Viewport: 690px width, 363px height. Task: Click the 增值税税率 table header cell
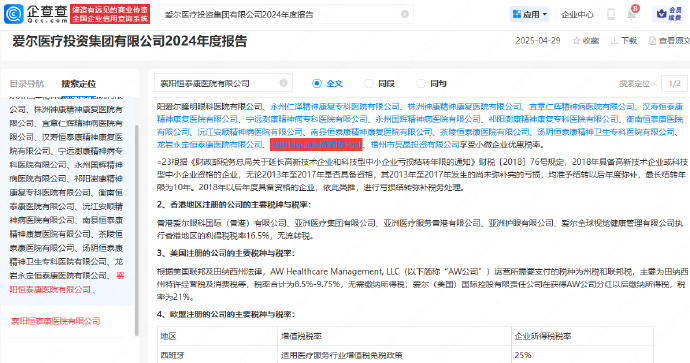coord(394,337)
